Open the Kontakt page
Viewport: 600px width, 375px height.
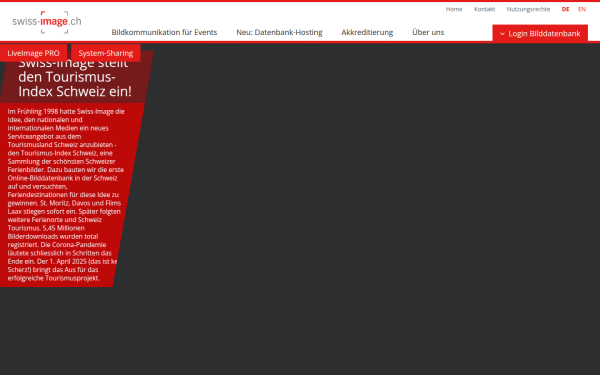tap(484, 9)
